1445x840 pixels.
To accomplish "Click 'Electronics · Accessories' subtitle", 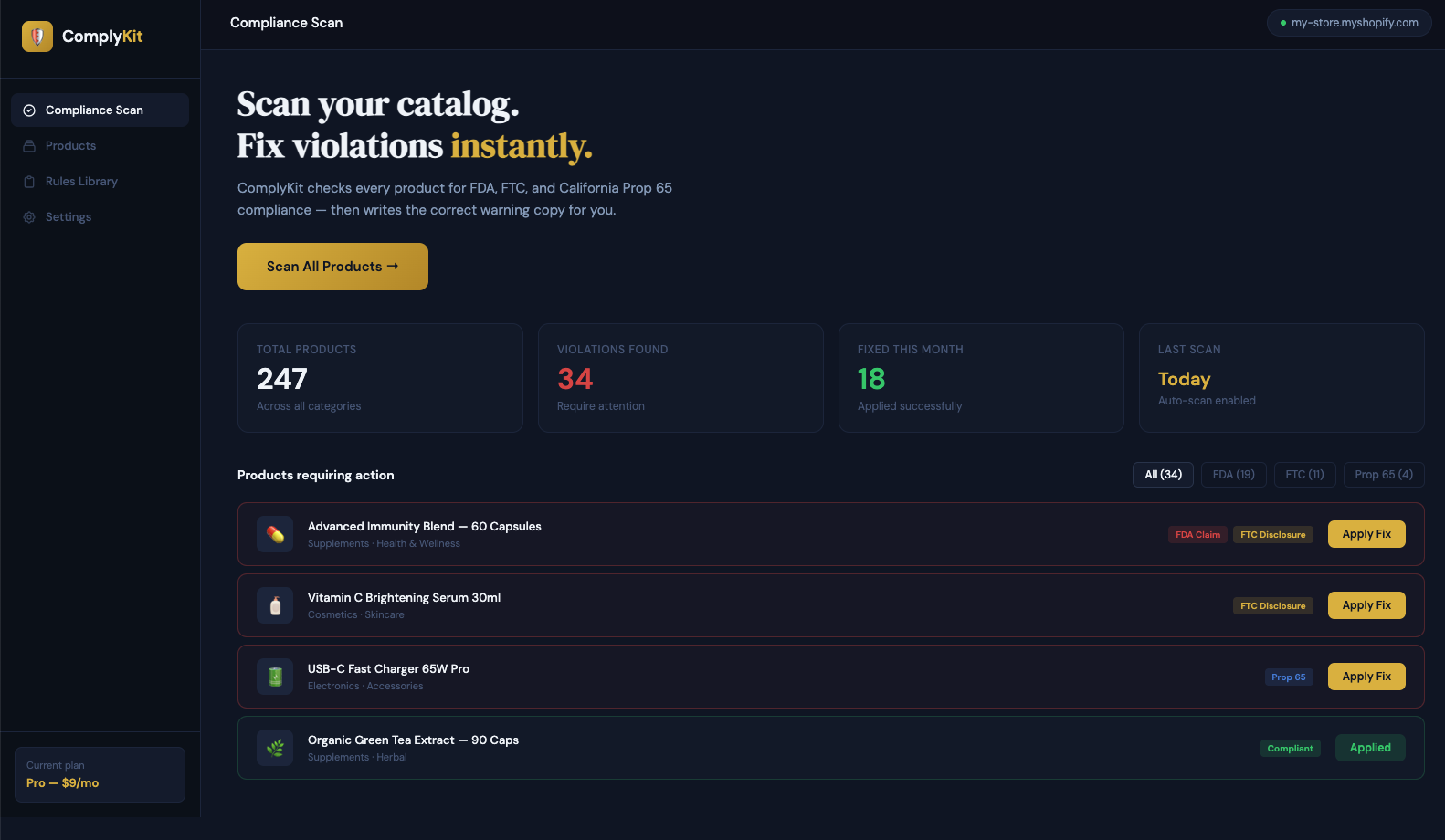I will (x=365, y=687).
